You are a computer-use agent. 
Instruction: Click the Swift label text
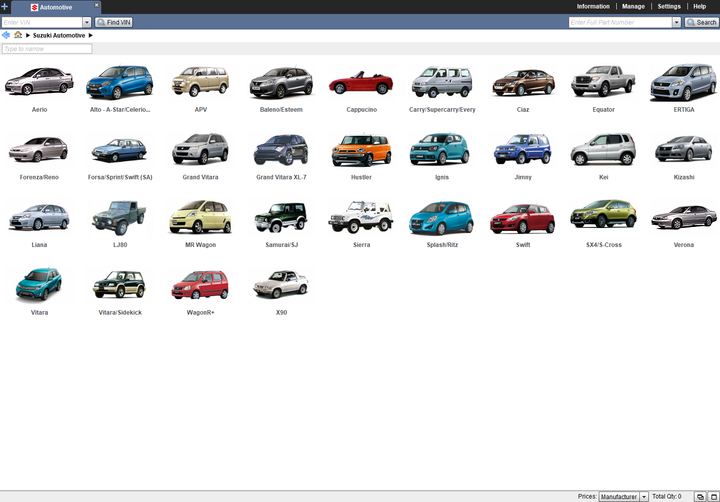point(523,245)
